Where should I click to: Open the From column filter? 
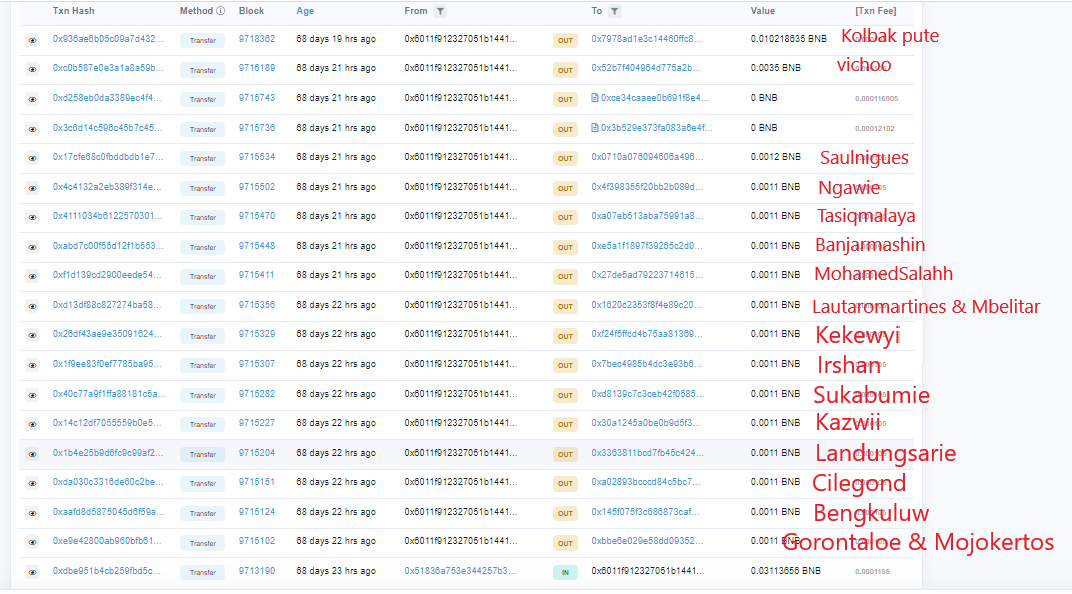click(x=440, y=11)
